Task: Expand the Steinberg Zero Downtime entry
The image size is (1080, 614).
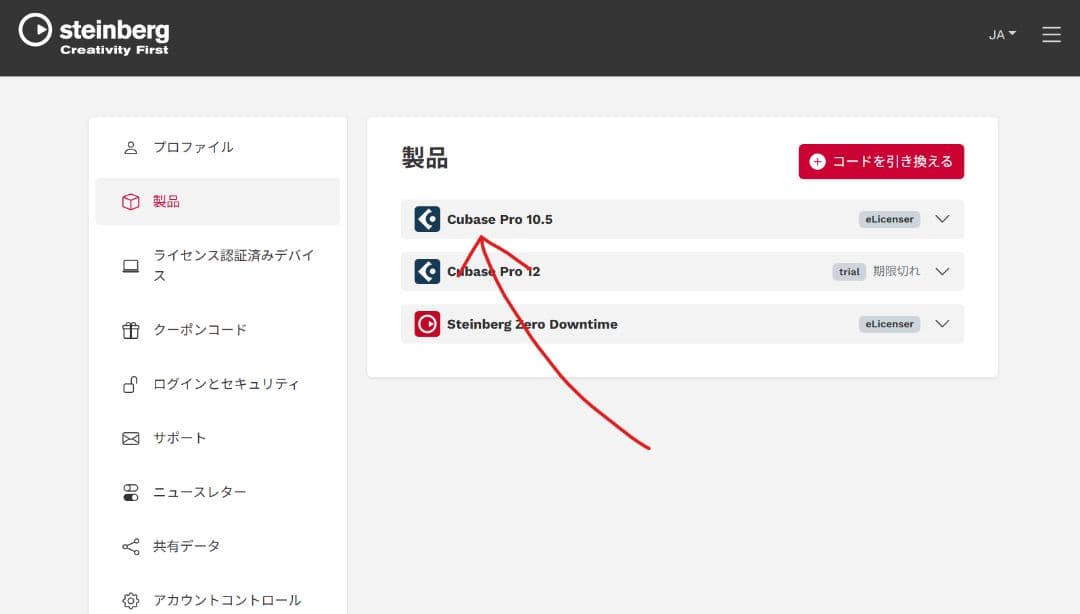Action: pos(941,323)
